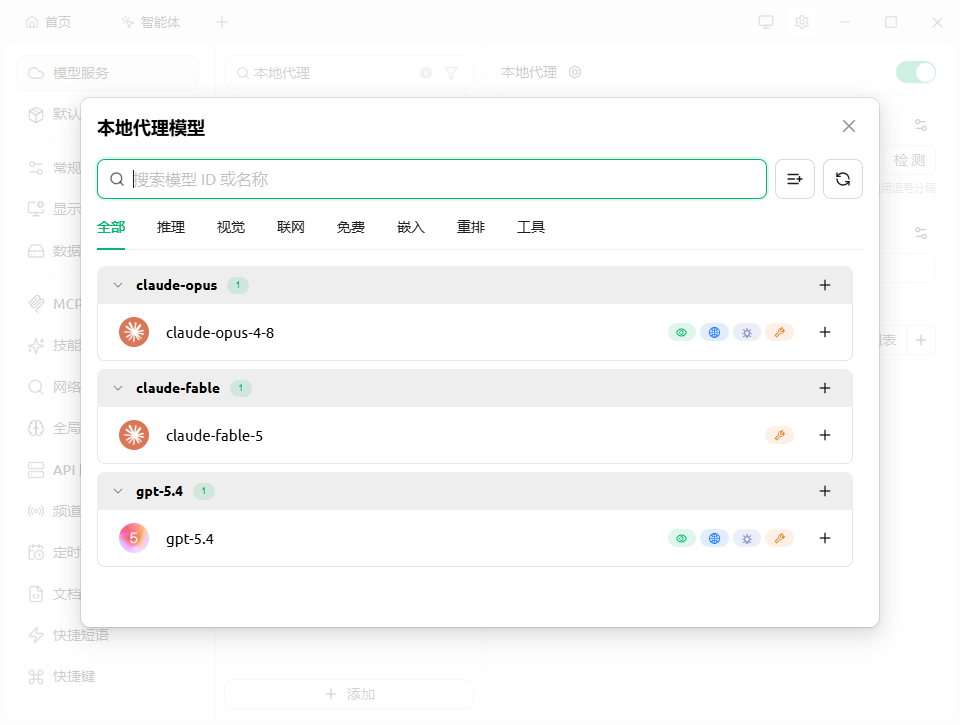Viewport: 960px width, 725px height.
Task: Open the settings icon next to 本地代理 title
Action: [574, 72]
